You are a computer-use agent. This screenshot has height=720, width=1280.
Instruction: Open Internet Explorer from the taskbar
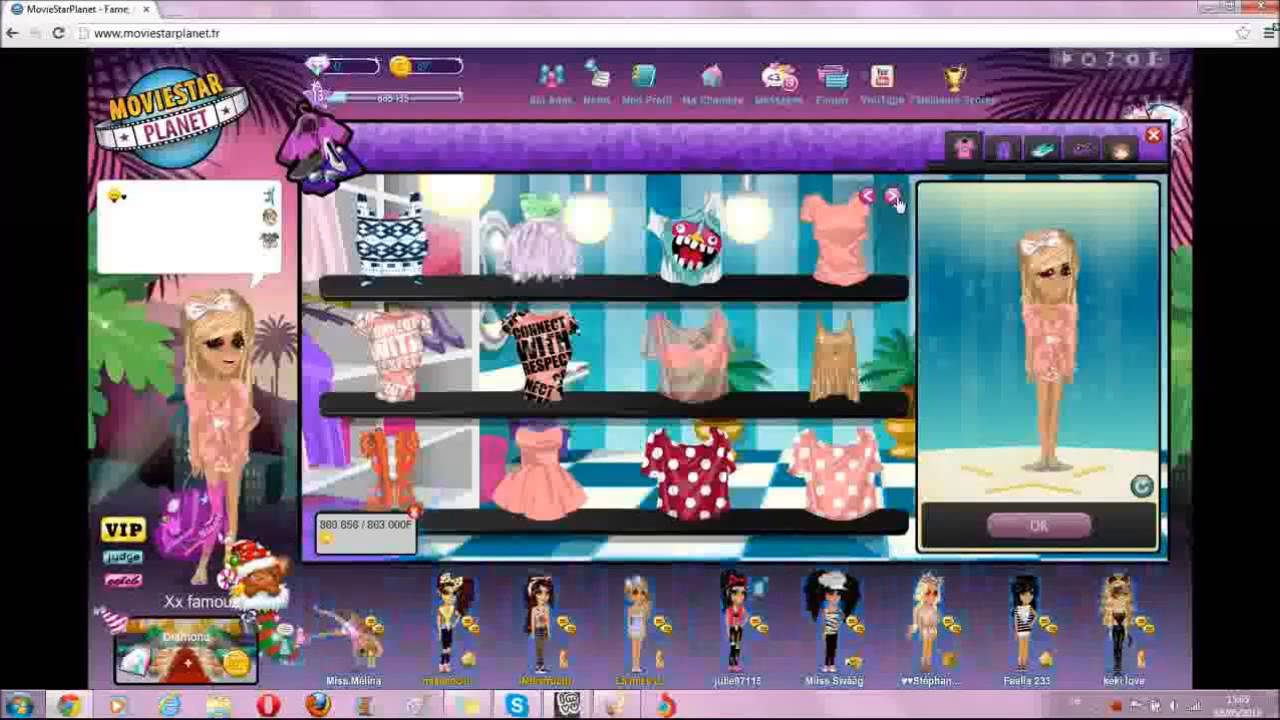(x=168, y=706)
